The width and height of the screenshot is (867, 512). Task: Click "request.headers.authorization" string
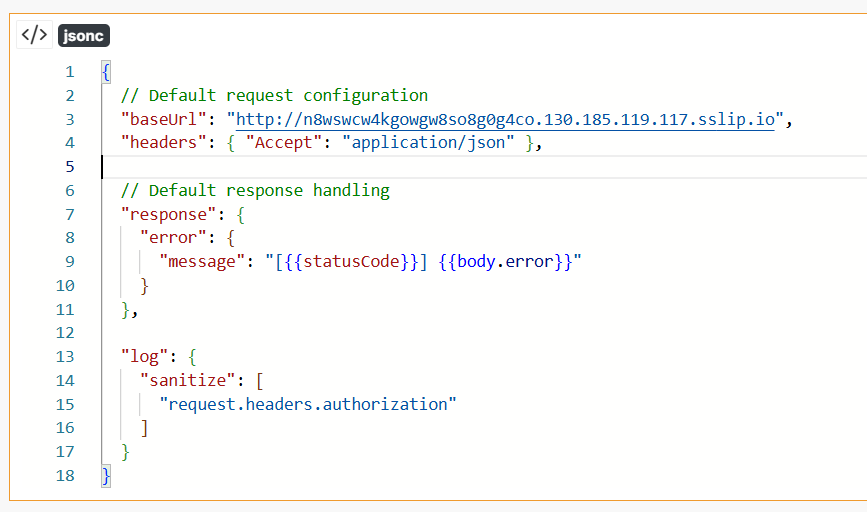(308, 405)
